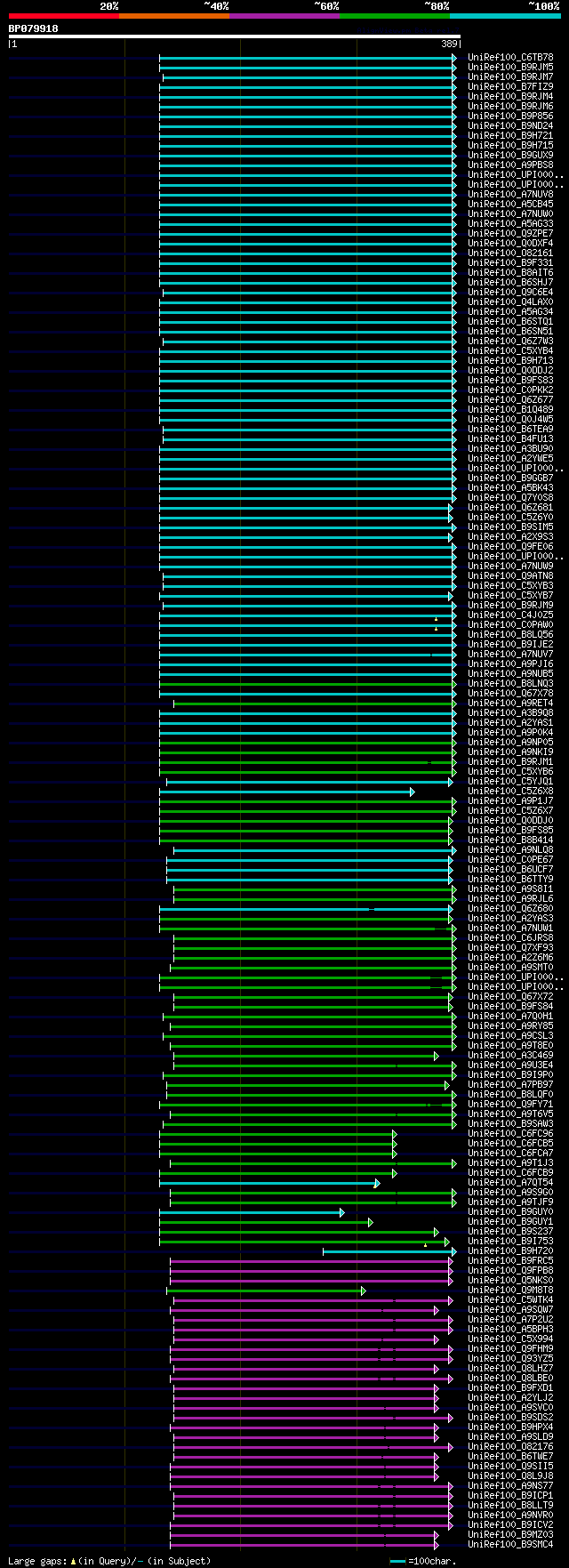The width and height of the screenshot is (569, 1568).
Task: Click the purple ~60% legend segment
Action: (x=284, y=16)
